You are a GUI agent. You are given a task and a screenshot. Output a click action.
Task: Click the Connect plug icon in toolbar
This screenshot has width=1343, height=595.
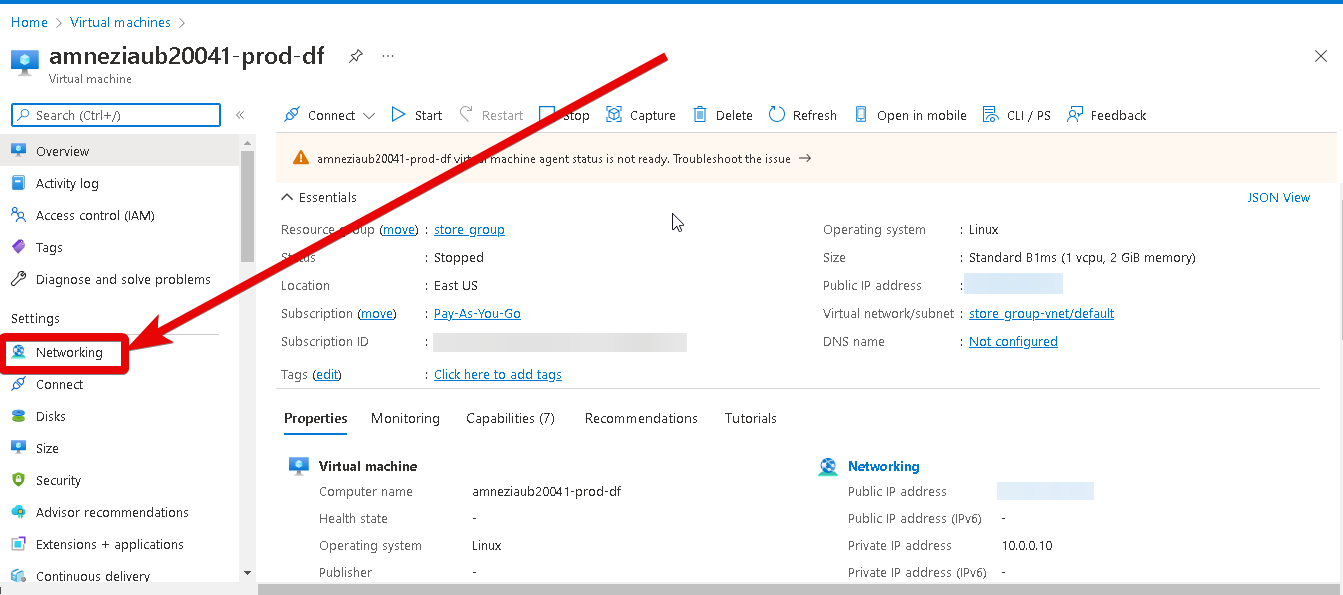pos(292,115)
